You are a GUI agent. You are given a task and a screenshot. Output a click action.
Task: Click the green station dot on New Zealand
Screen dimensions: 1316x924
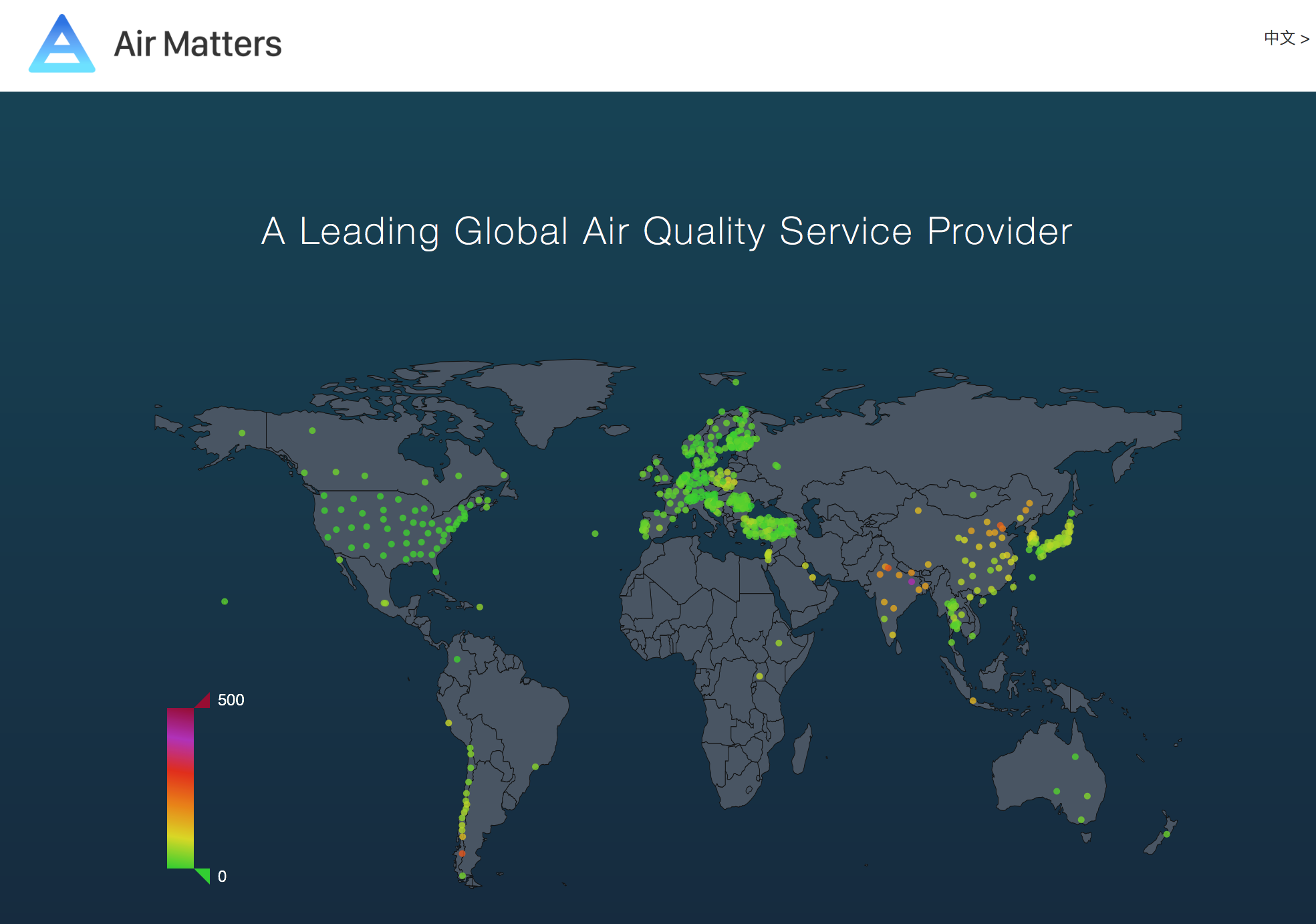[1166, 834]
